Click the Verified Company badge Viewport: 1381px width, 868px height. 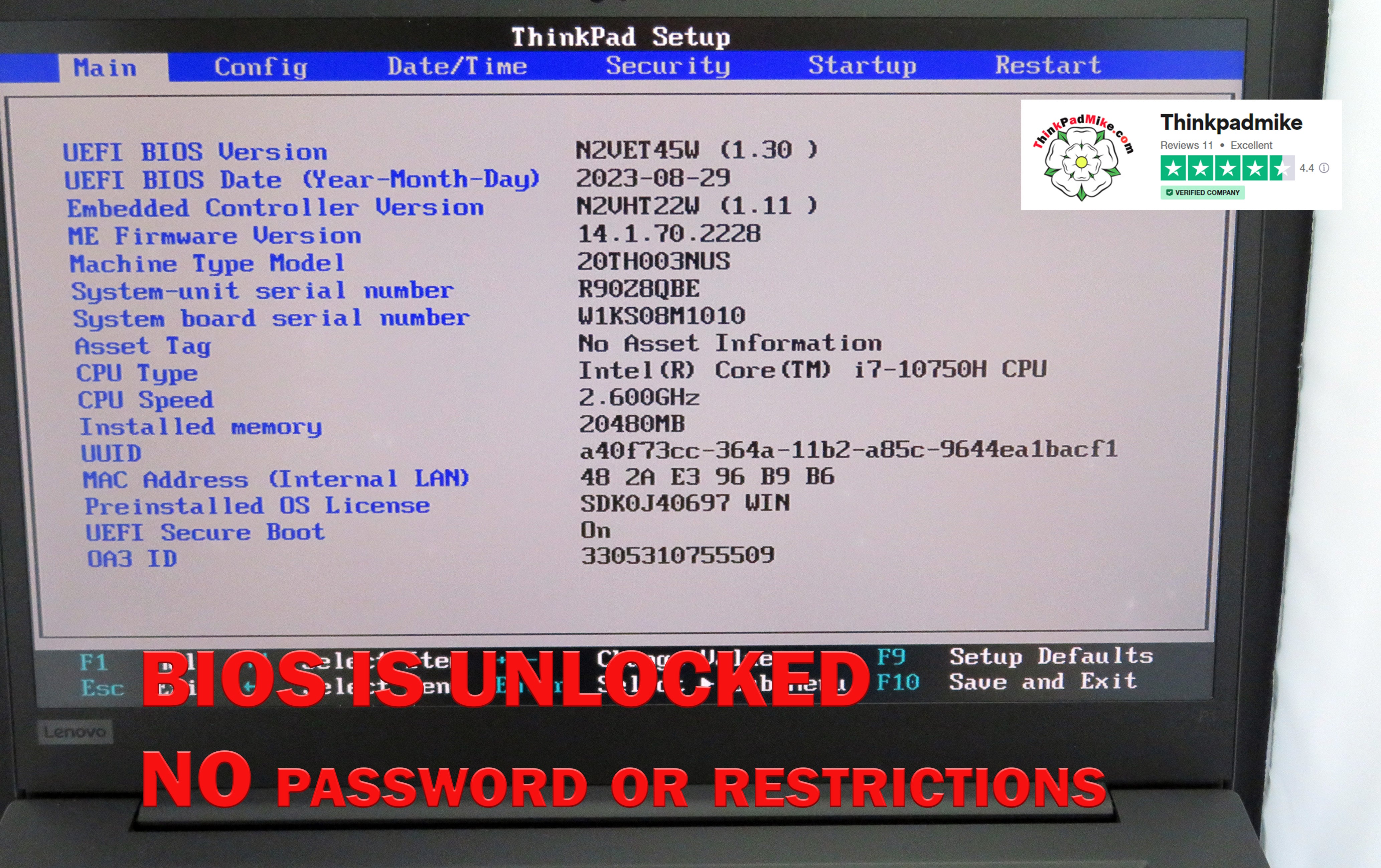(1203, 193)
